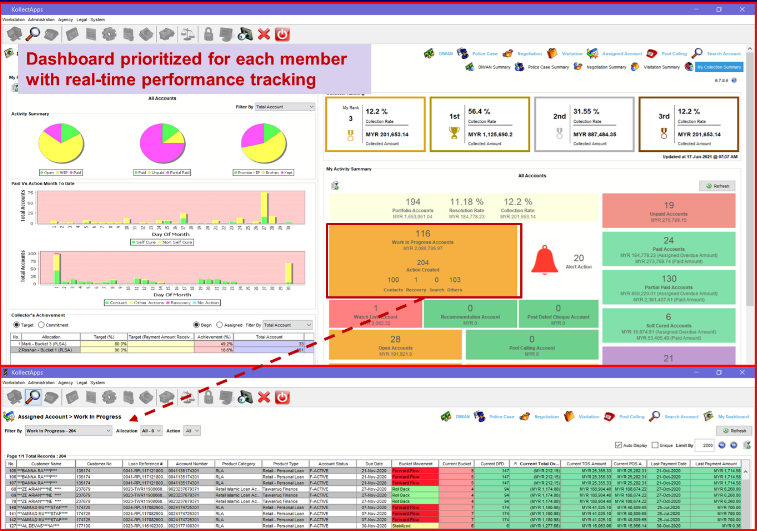Open Pool Calling from the dashboard window shortcuts
This screenshot has width=757, height=531.
point(667,54)
